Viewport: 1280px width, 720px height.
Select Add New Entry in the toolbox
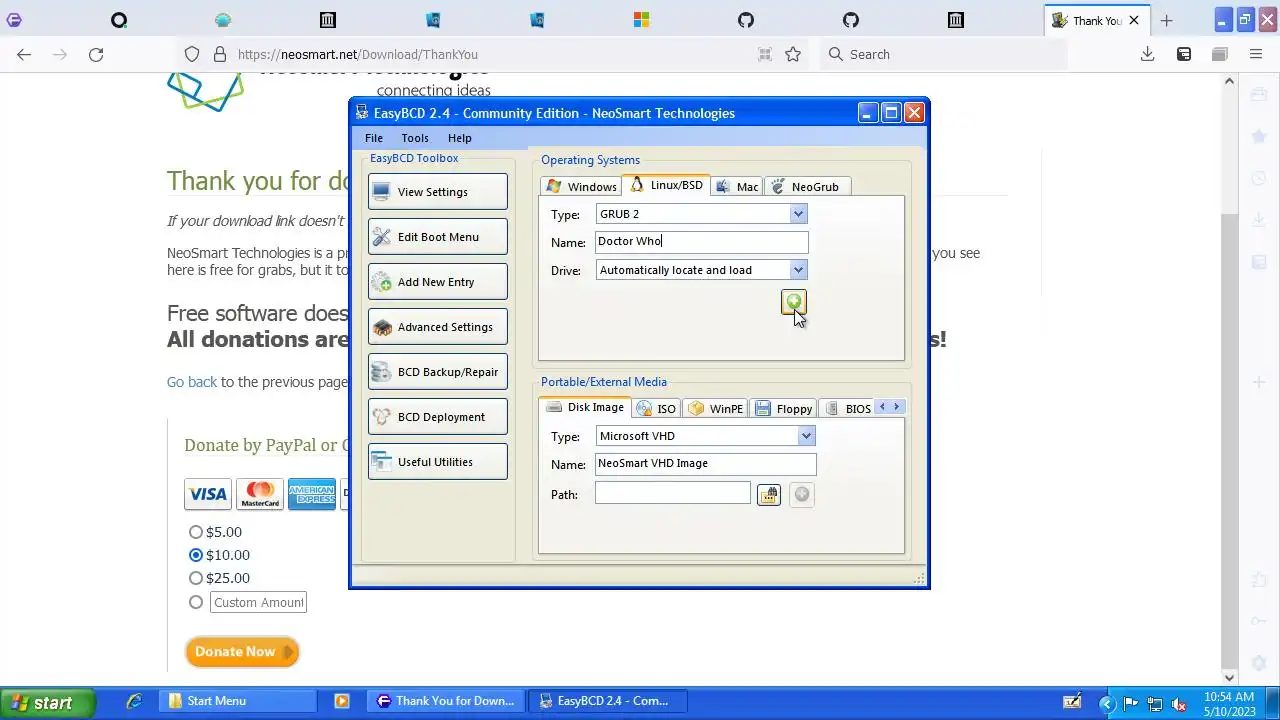pyautogui.click(x=438, y=282)
